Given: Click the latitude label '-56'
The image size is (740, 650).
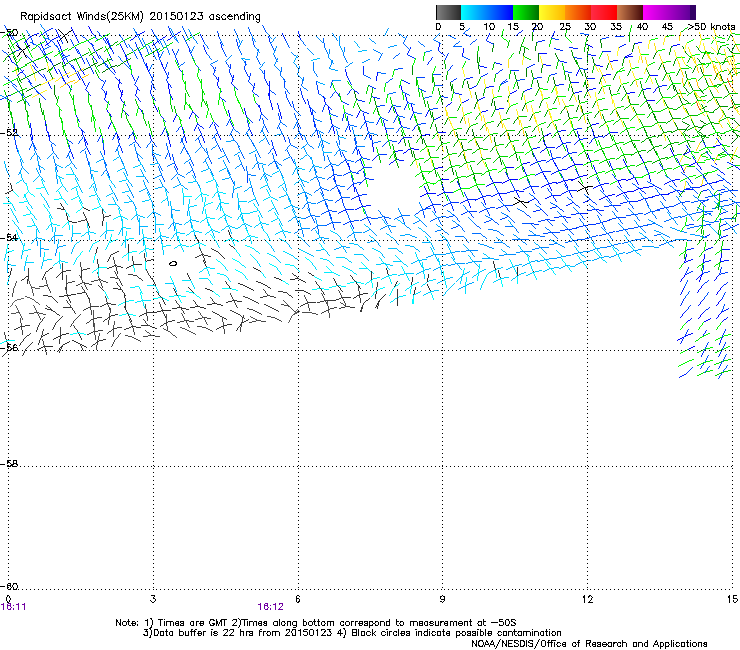Looking at the screenshot, I should tap(10, 348).
